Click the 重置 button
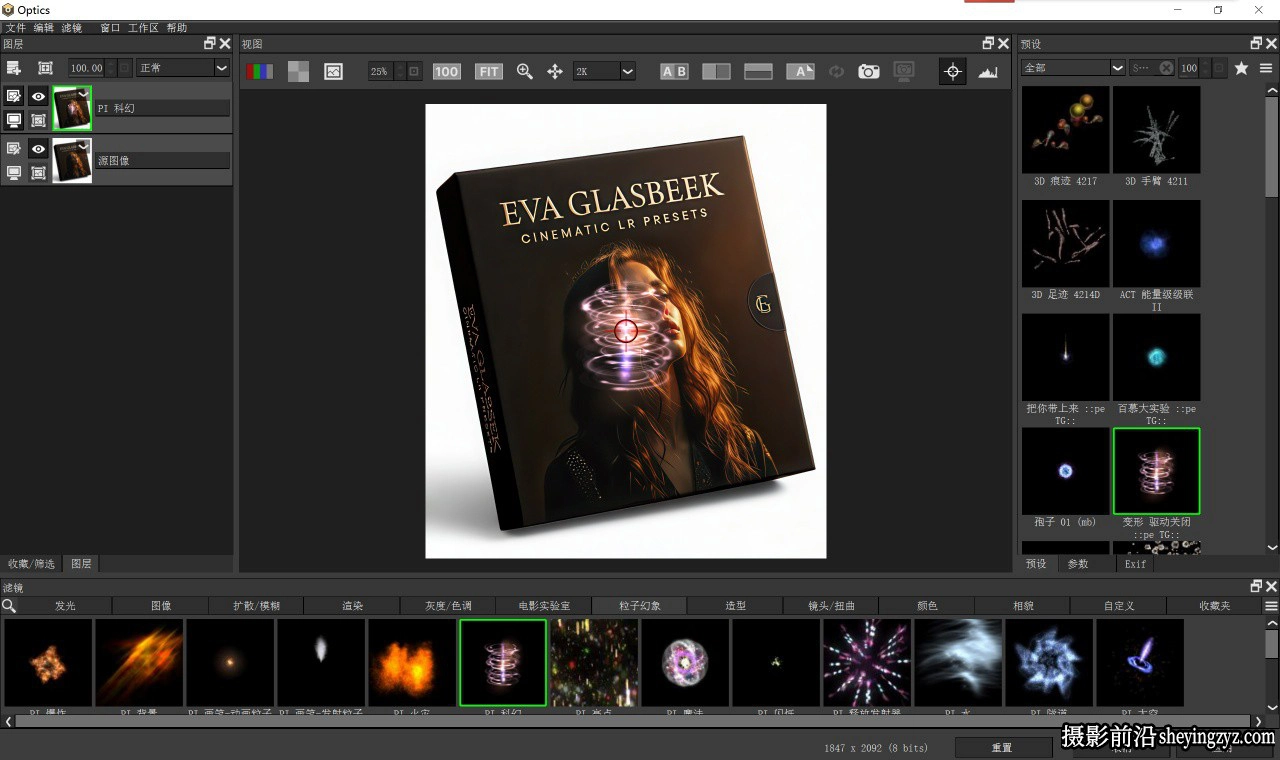The height and width of the screenshot is (760, 1280). (1002, 747)
